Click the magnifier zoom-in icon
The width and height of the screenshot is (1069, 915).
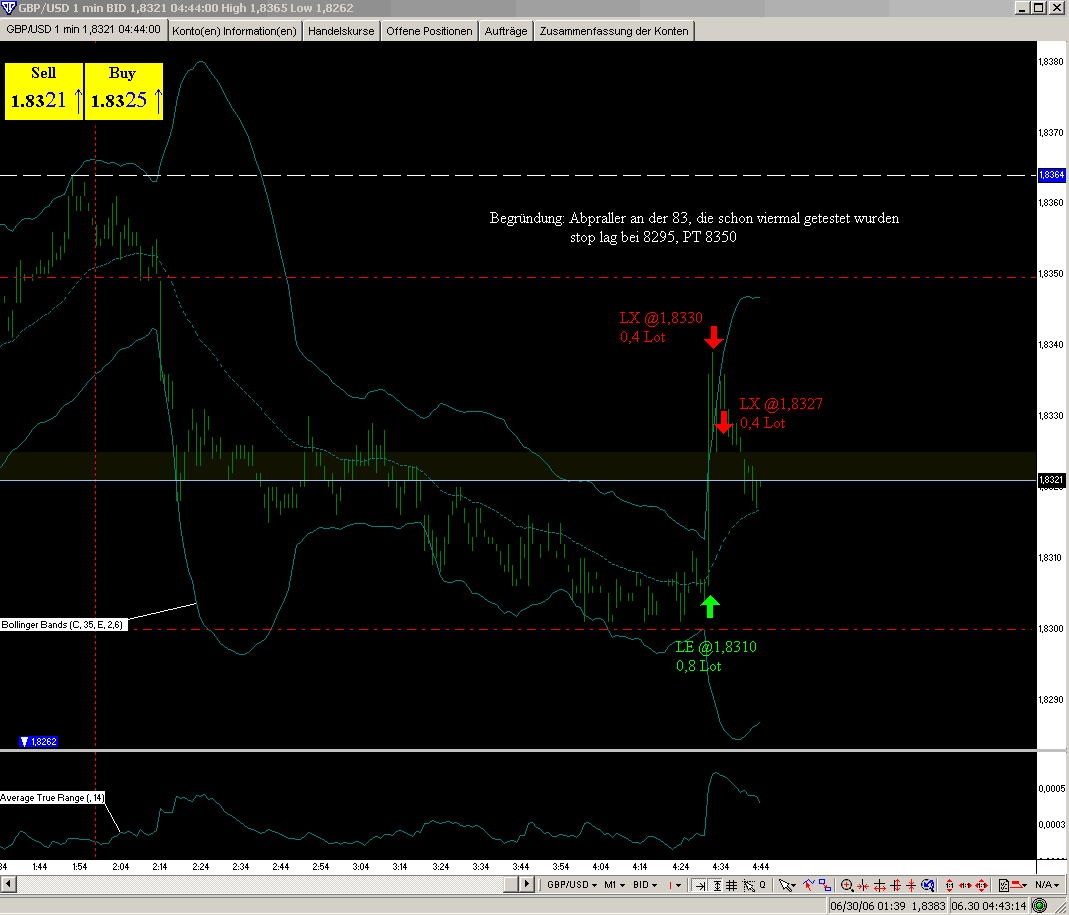pyautogui.click(x=847, y=885)
